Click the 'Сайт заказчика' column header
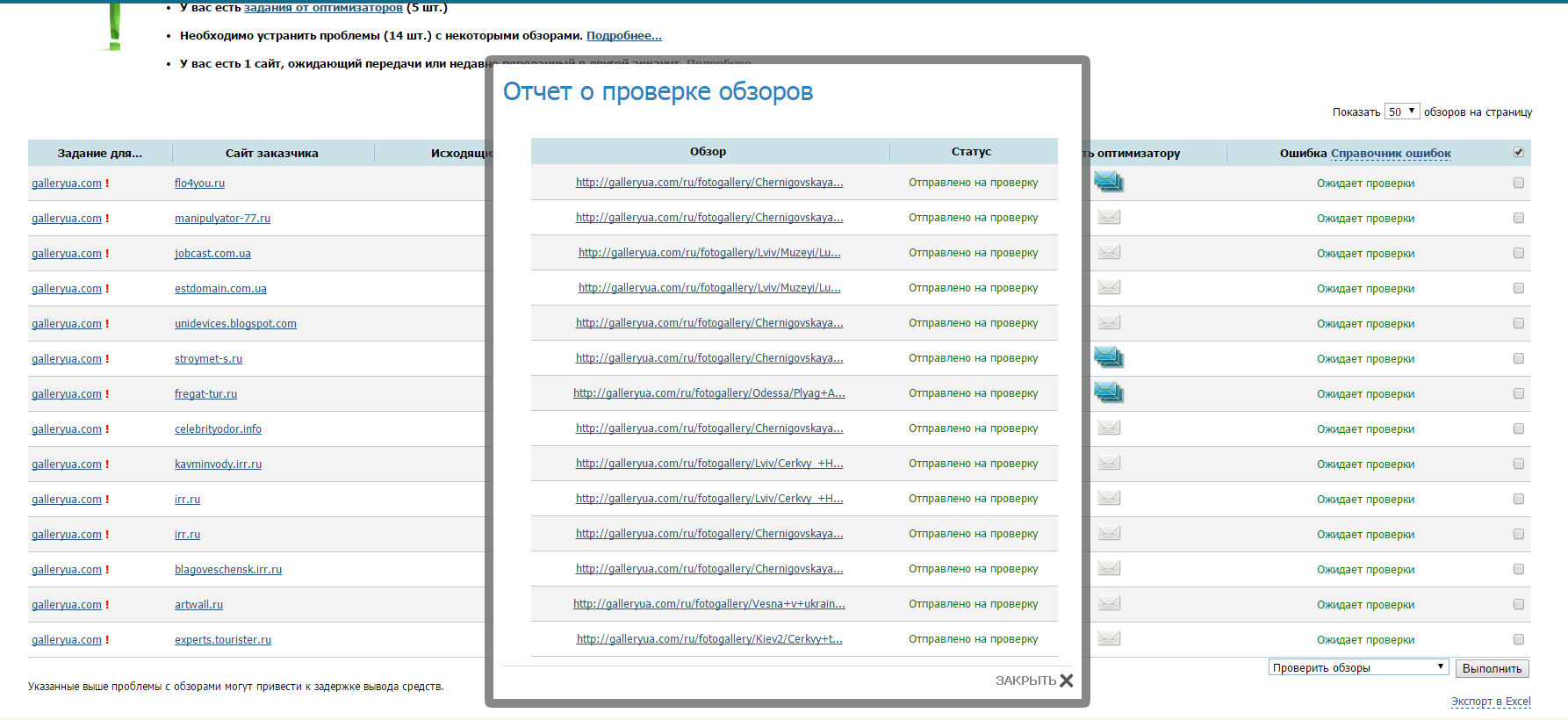The image size is (1568, 720). click(272, 154)
